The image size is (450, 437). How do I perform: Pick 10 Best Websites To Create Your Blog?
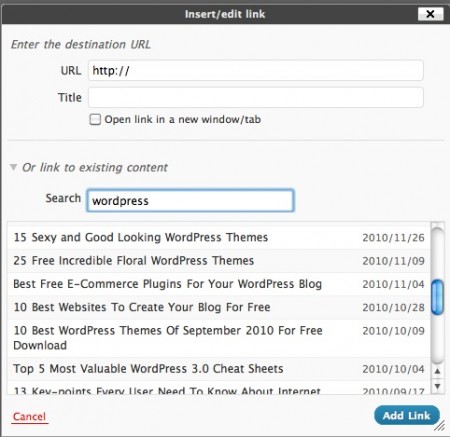(x=219, y=307)
